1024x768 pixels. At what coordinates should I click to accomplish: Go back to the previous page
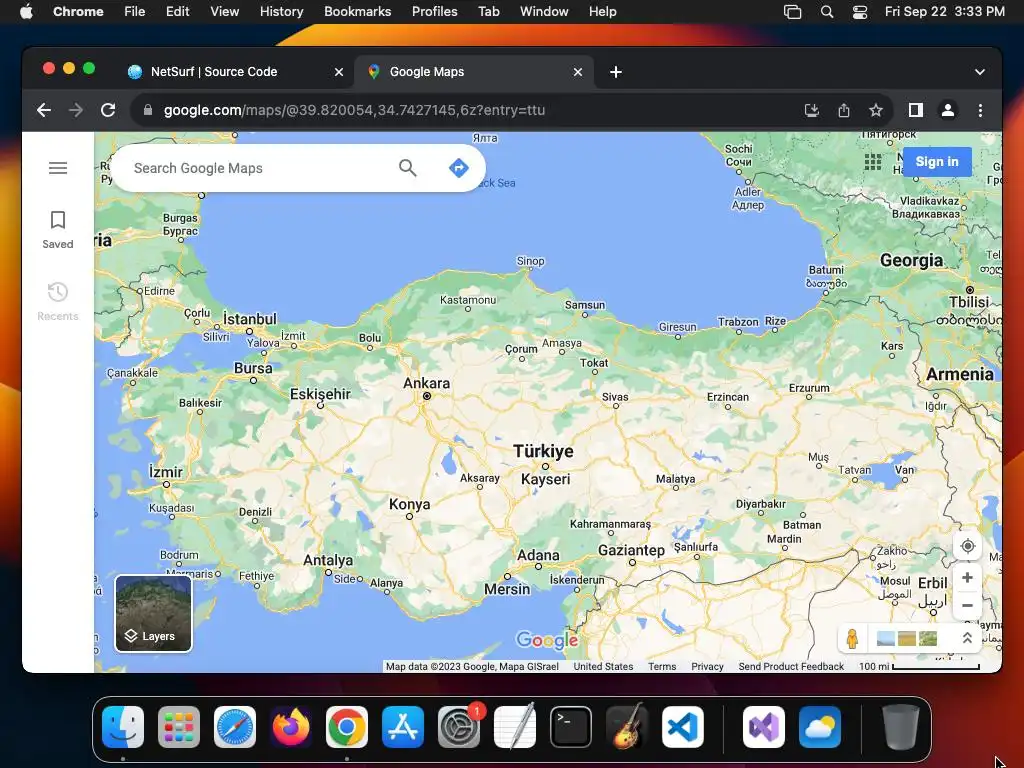tap(44, 110)
